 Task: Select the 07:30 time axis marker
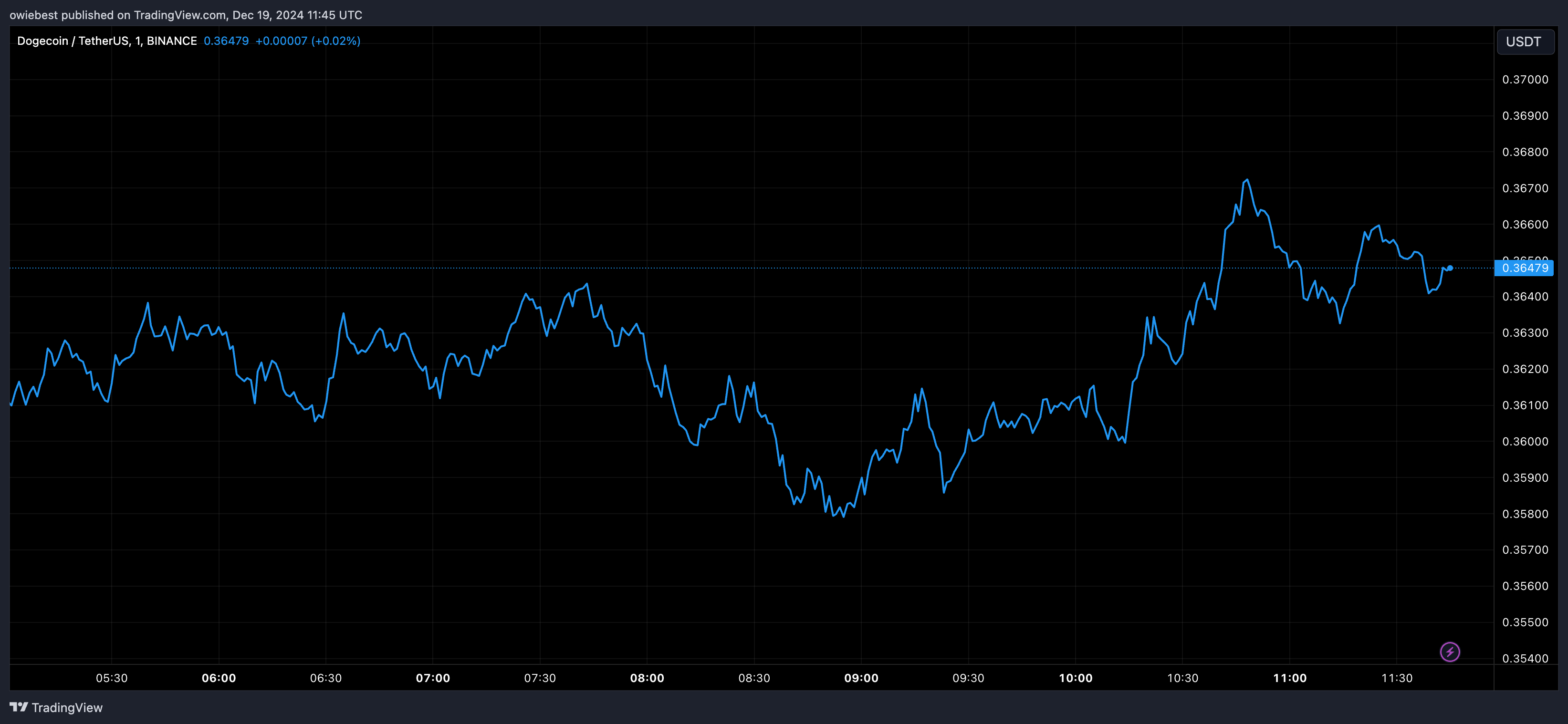pyautogui.click(x=539, y=678)
